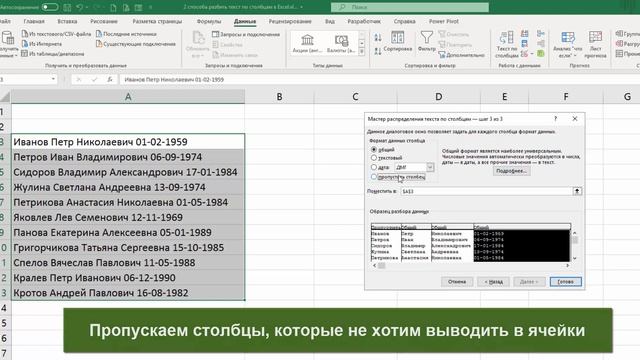Click Запросы и подключения
The height and width of the screenshot is (360, 640).
click(x=246, y=34)
